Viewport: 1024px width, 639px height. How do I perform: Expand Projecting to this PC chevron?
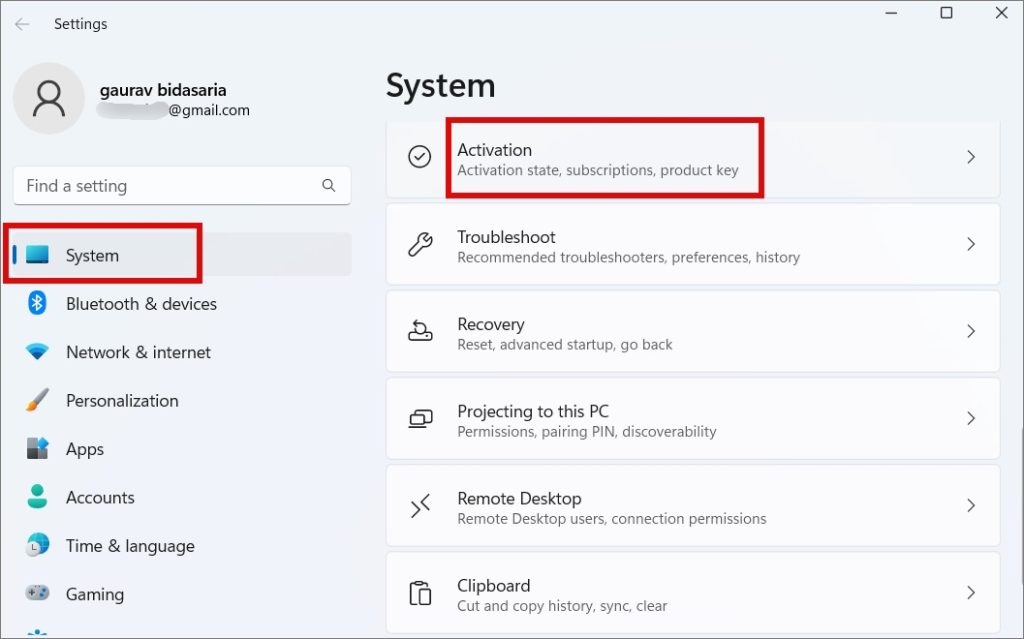971,418
